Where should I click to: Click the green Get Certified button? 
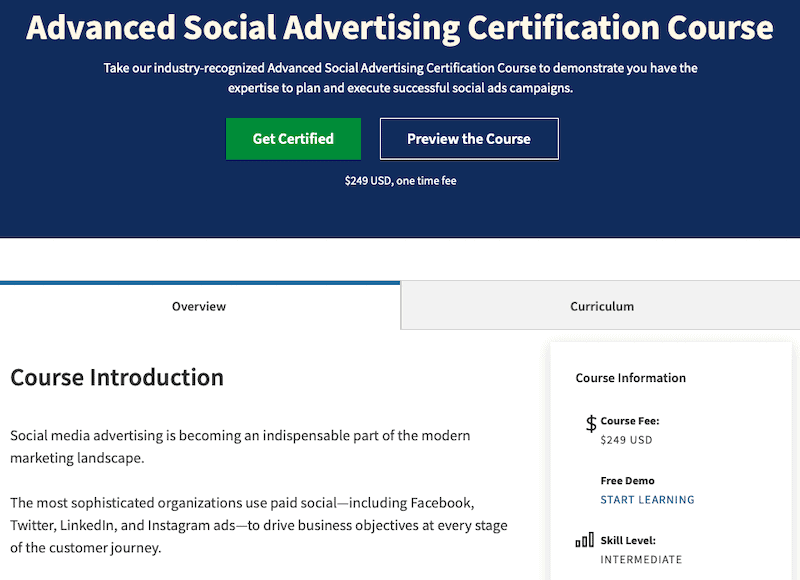pos(293,139)
